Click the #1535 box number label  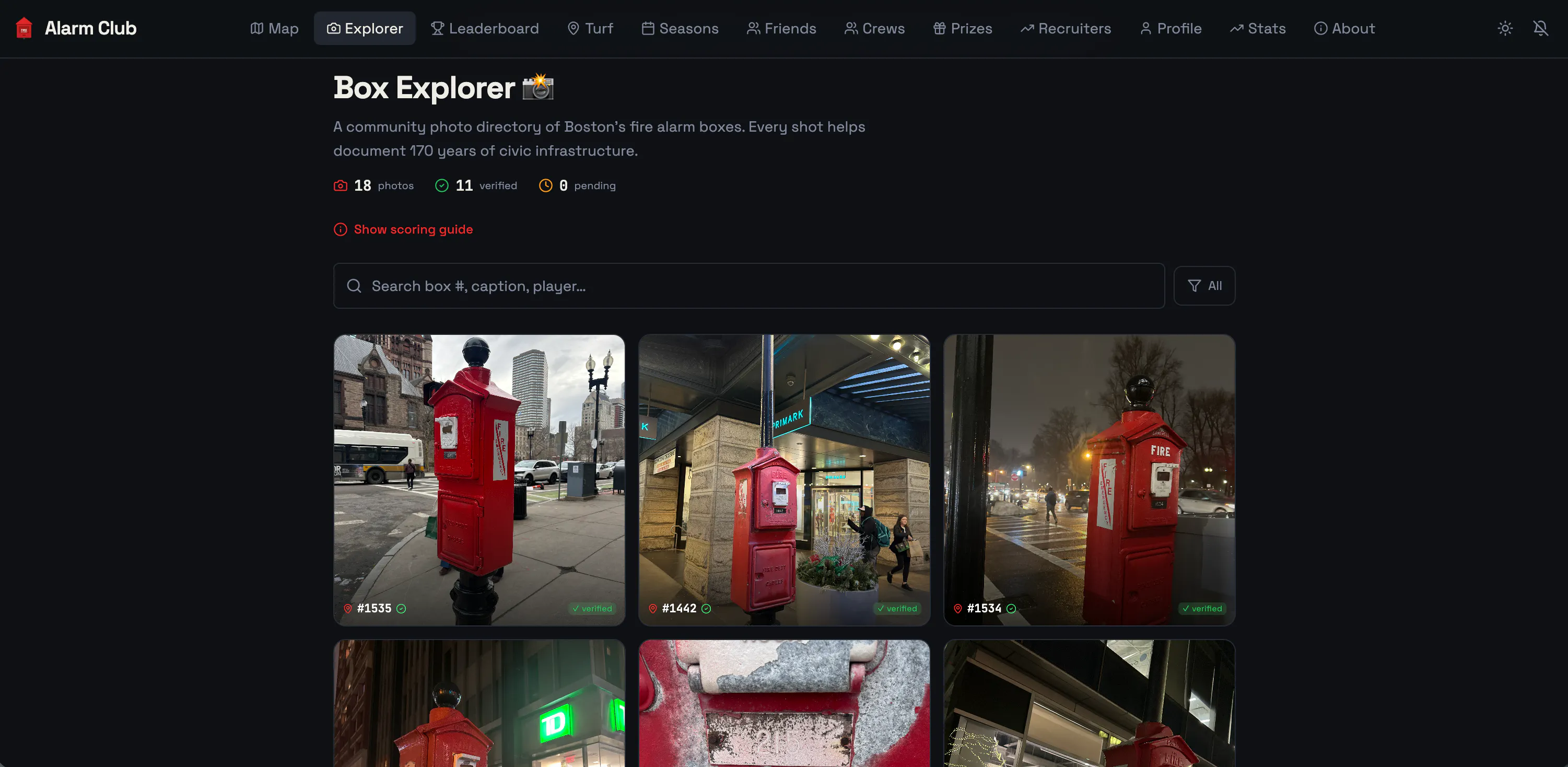(x=374, y=609)
